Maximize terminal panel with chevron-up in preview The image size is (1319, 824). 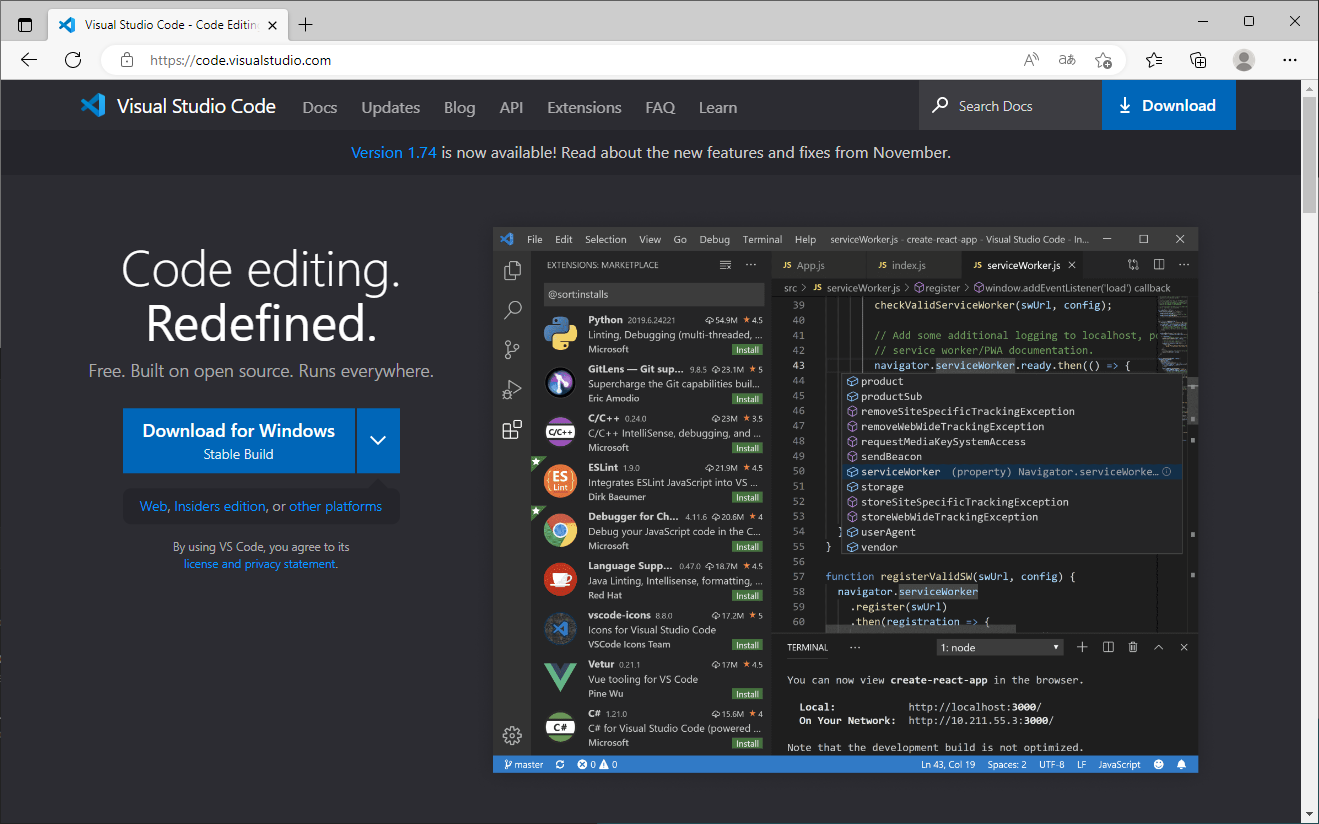[1159, 647]
